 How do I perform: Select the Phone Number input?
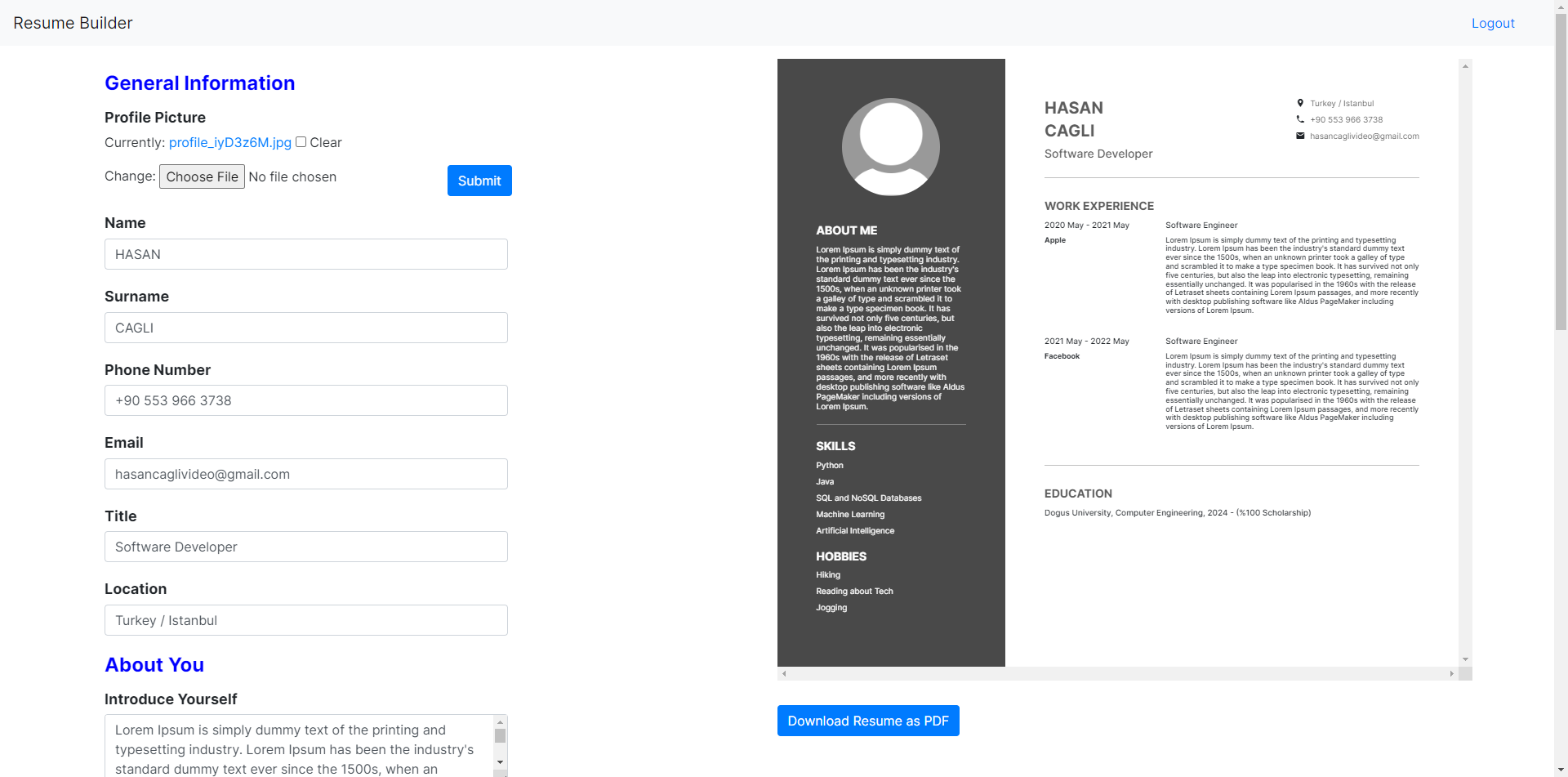click(x=305, y=400)
